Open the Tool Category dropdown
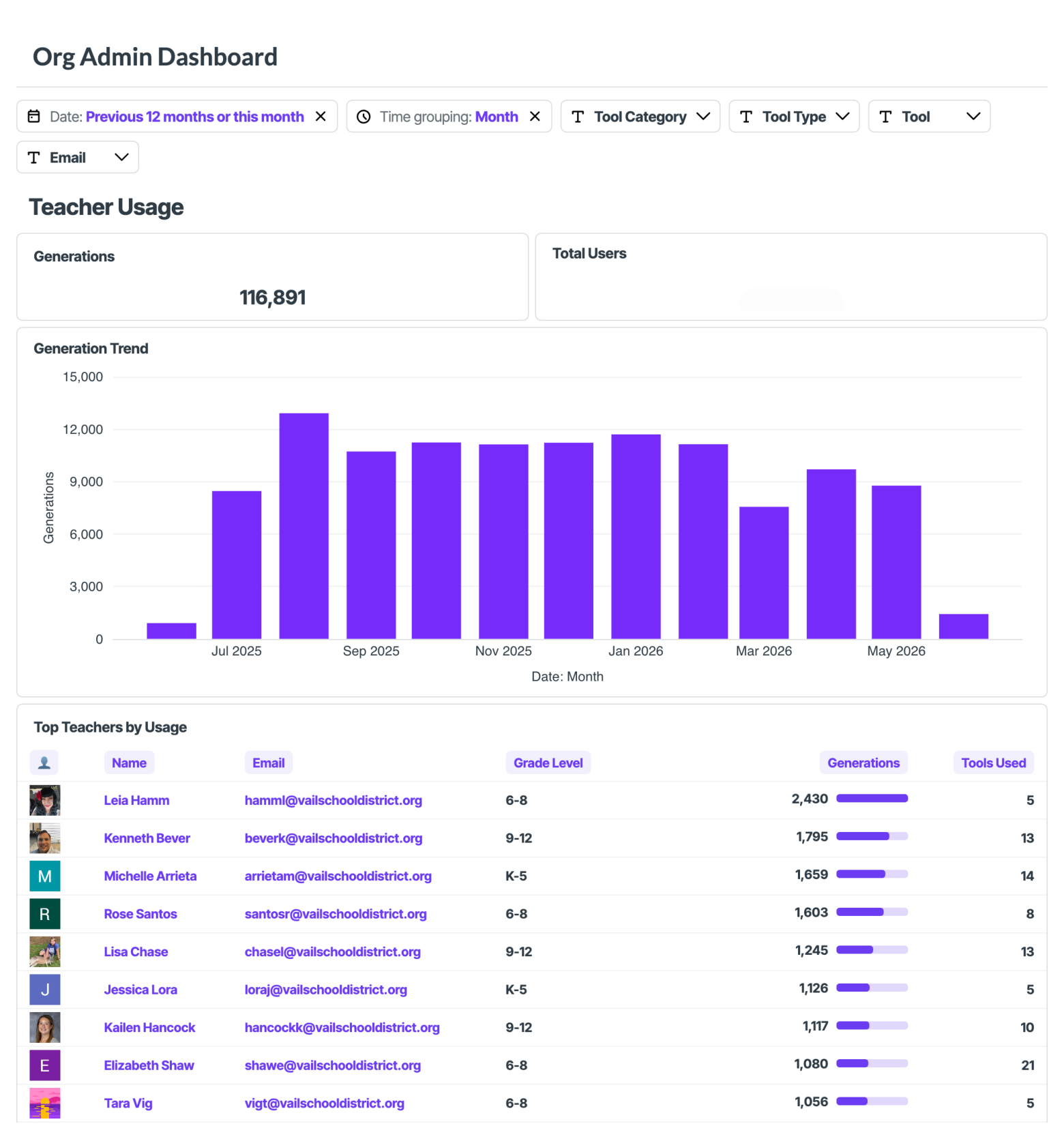The width and height of the screenshot is (1064, 1139). point(640,117)
